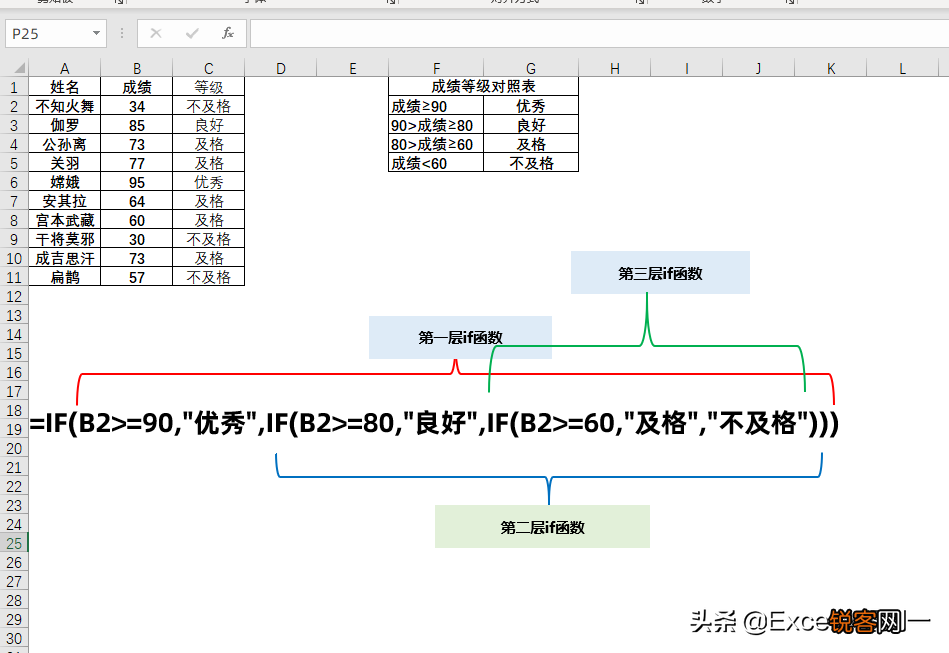Viewport: 949px width, 653px height.
Task: Click cell with name 伽罗
Action: tap(65, 125)
